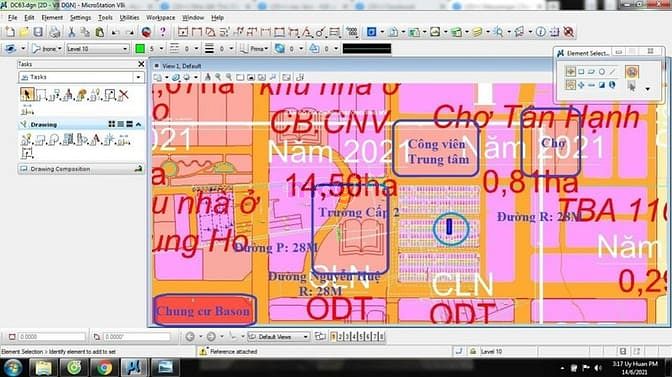Click the Window Area icon in View 1 toolbar
672x377 pixels.
tap(240, 77)
